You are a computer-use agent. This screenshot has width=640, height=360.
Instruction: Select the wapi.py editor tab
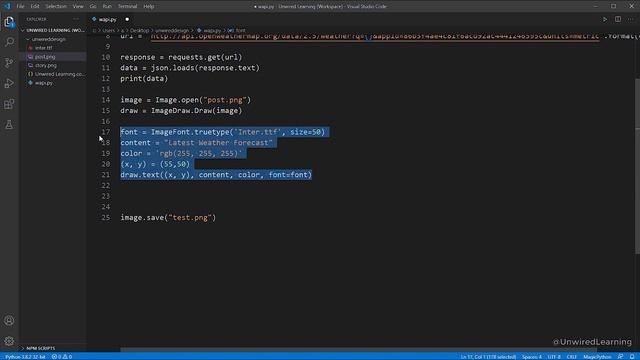coord(107,19)
